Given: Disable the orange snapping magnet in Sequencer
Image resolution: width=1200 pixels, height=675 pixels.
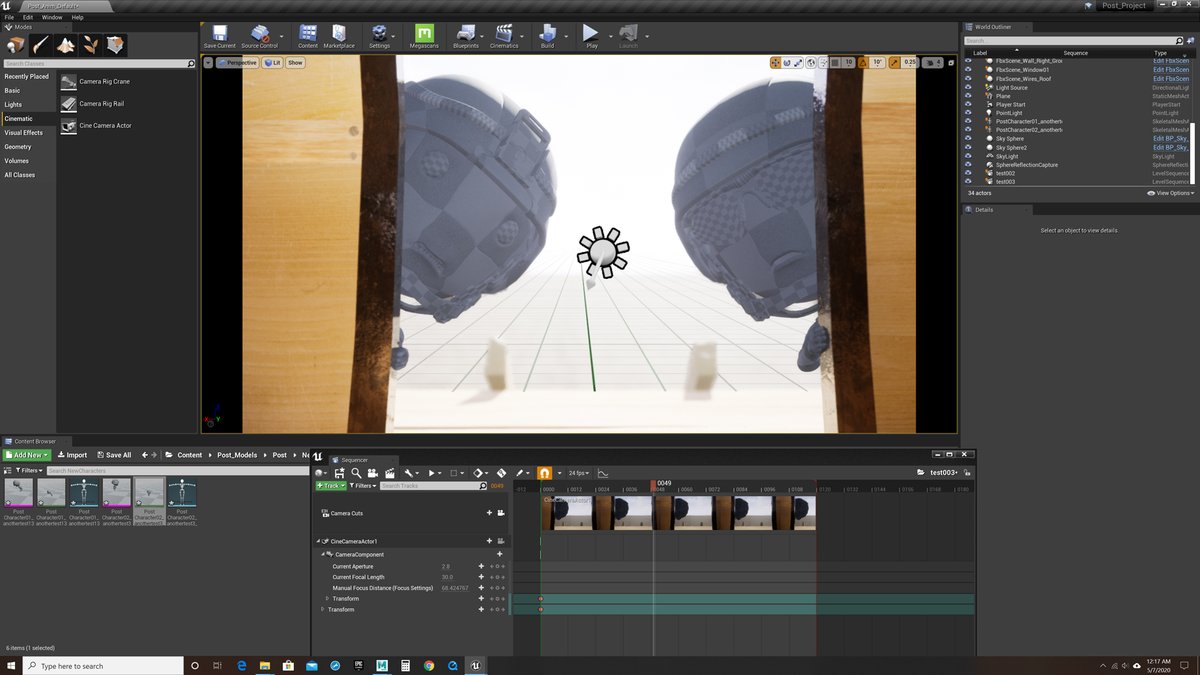Looking at the screenshot, I should 544,472.
